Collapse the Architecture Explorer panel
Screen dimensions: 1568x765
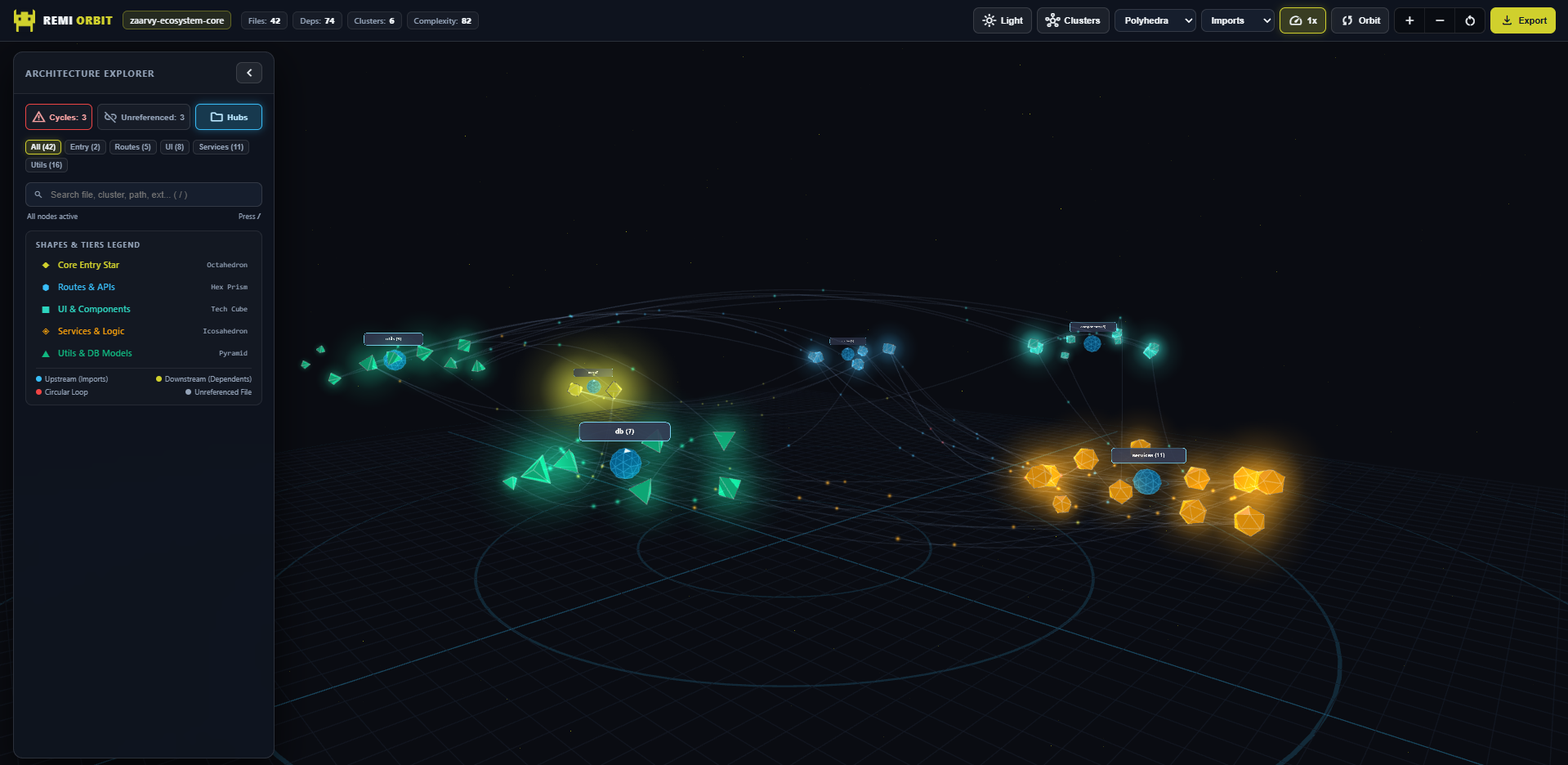(249, 73)
